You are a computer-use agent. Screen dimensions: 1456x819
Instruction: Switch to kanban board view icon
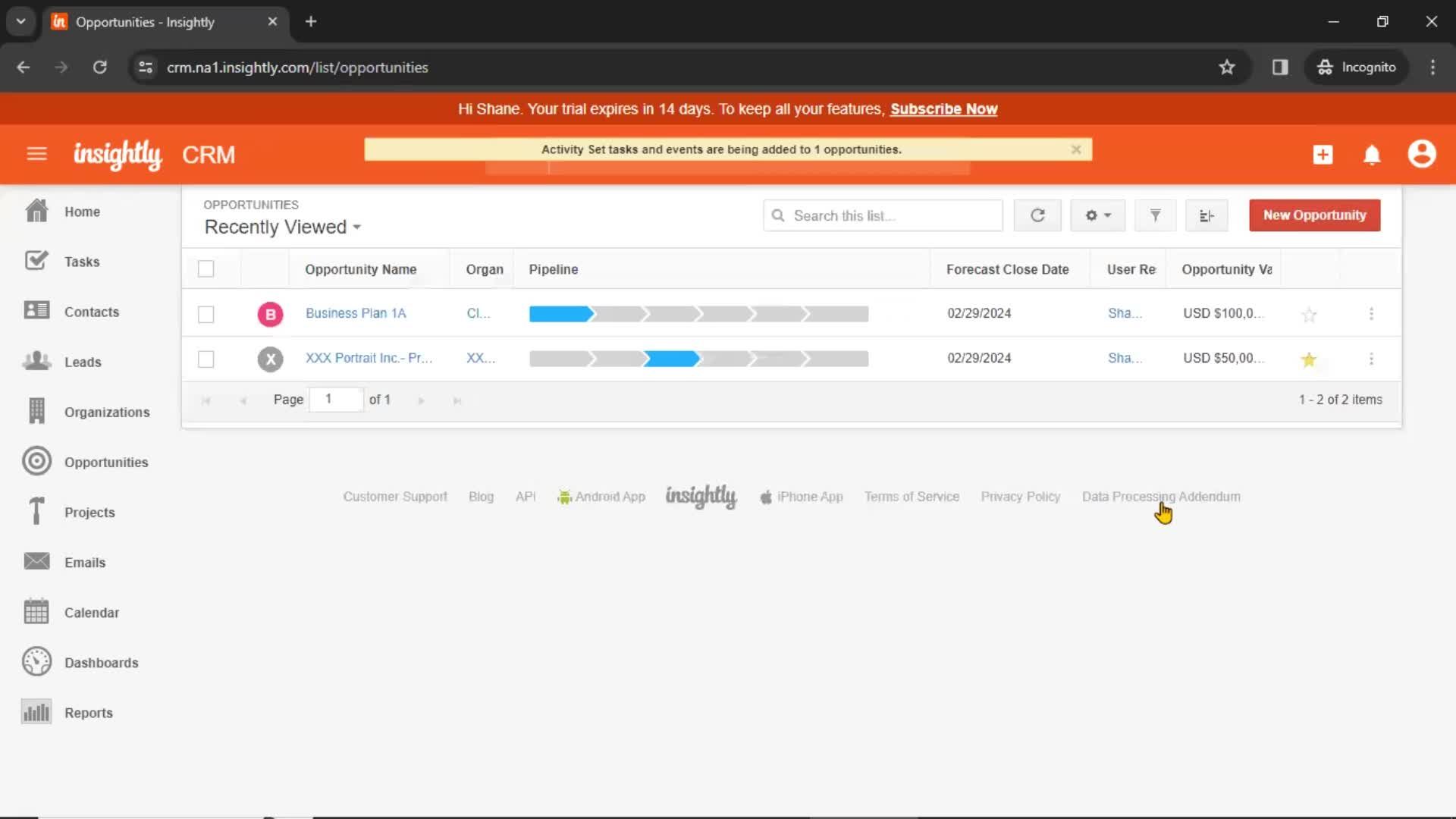tap(1207, 215)
